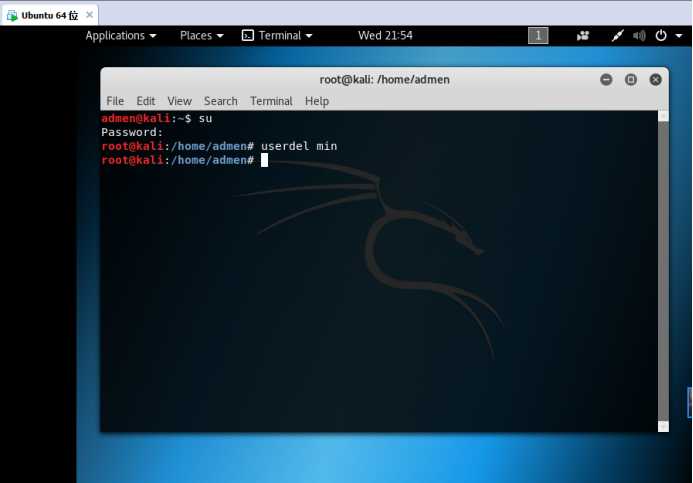Close the terminal window
Screen dimensions: 693x483
pos(655,80)
